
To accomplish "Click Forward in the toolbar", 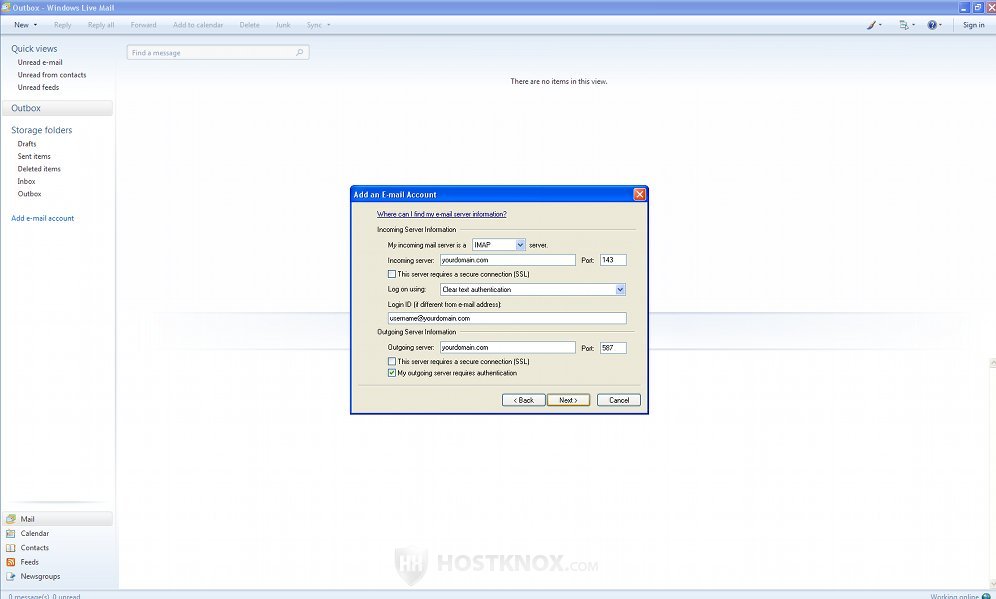I will point(144,25).
